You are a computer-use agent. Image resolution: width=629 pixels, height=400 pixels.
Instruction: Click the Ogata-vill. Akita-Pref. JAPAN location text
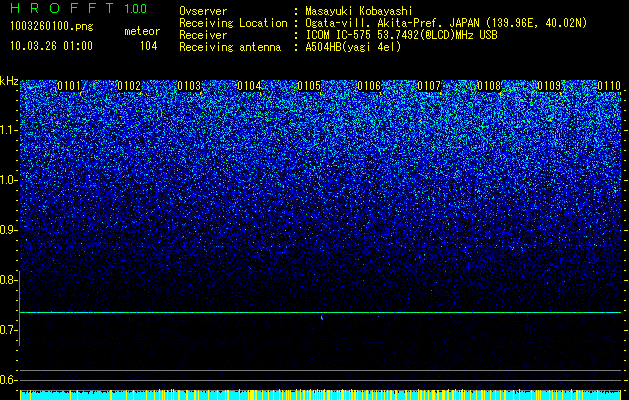pos(446,23)
